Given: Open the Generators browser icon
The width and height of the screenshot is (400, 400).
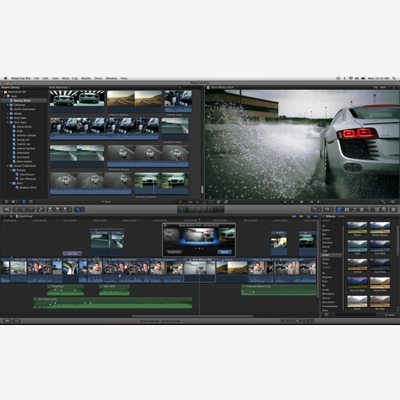Looking at the screenshot, I should tap(377, 209).
